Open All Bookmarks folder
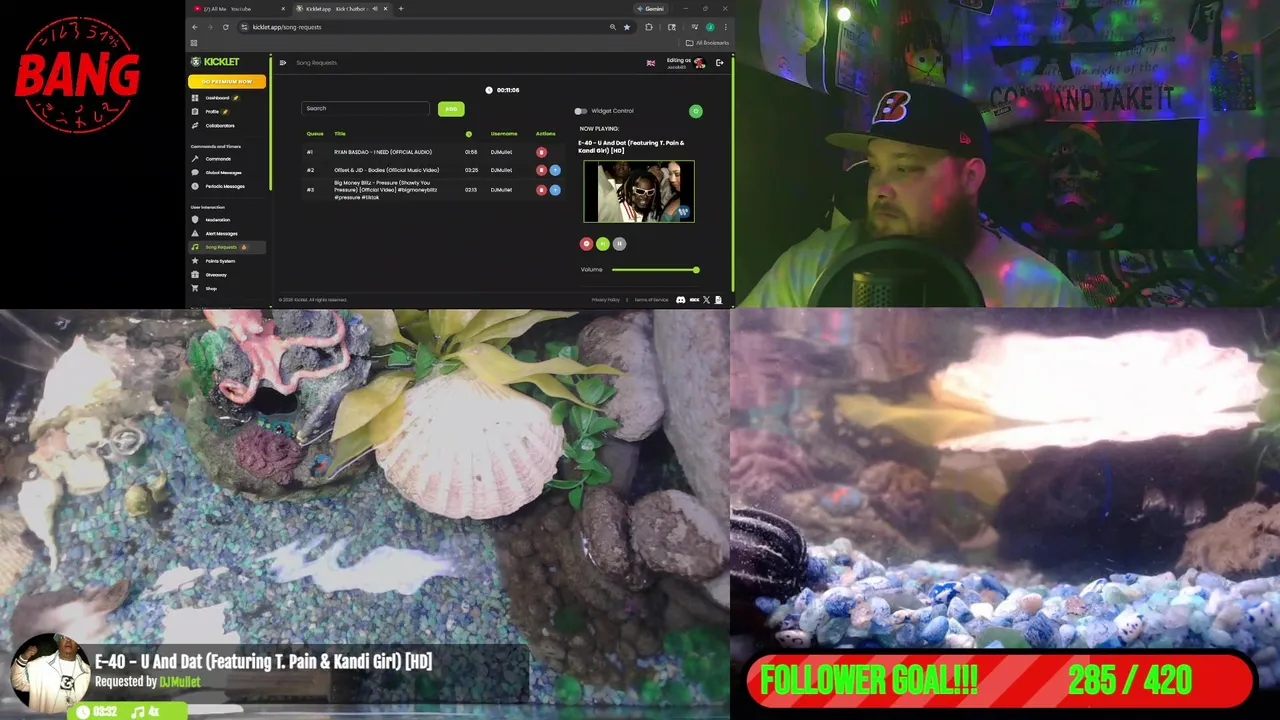Viewport: 1280px width, 720px height. [x=708, y=43]
